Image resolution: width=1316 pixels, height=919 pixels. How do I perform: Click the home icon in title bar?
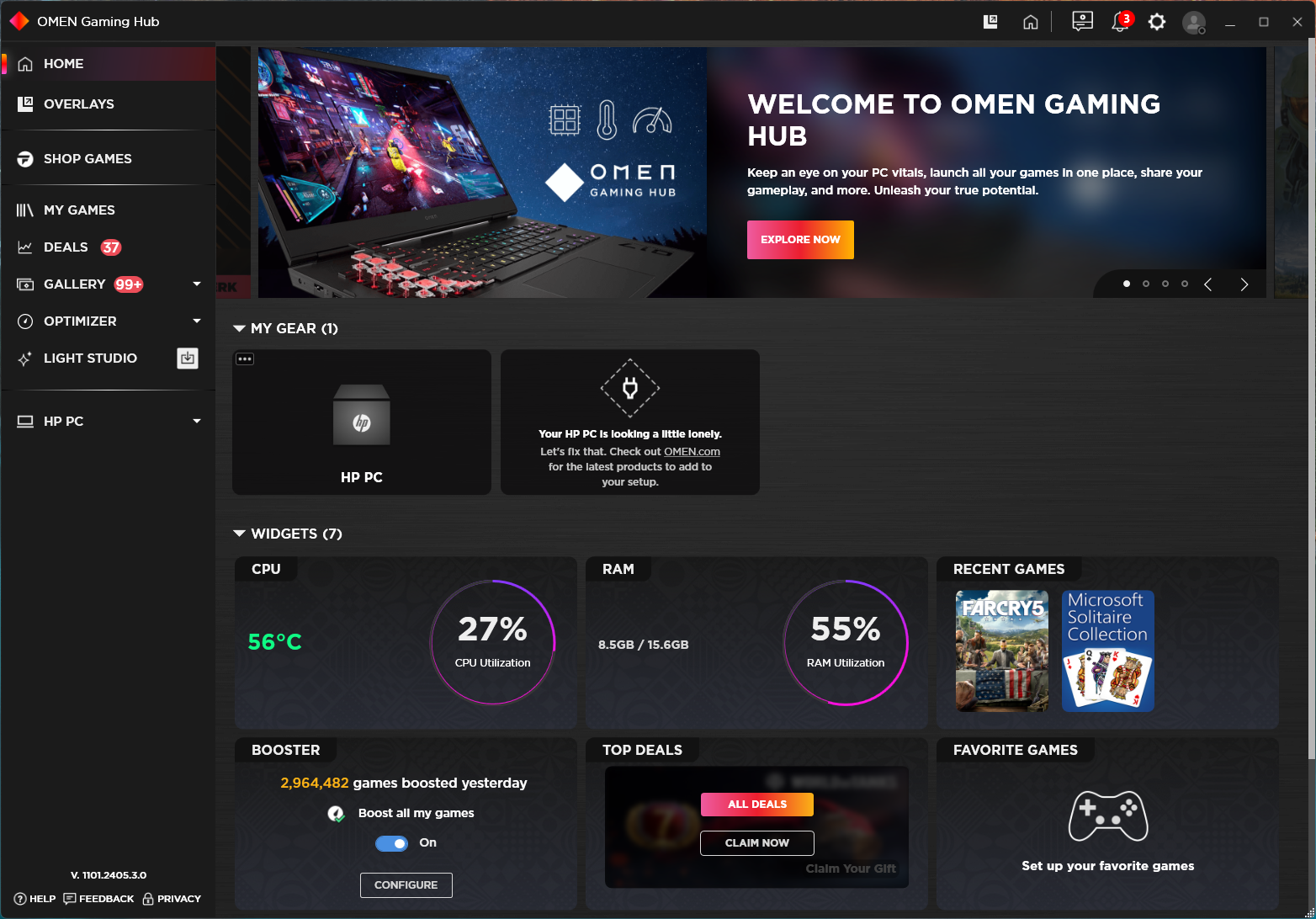click(x=1030, y=23)
